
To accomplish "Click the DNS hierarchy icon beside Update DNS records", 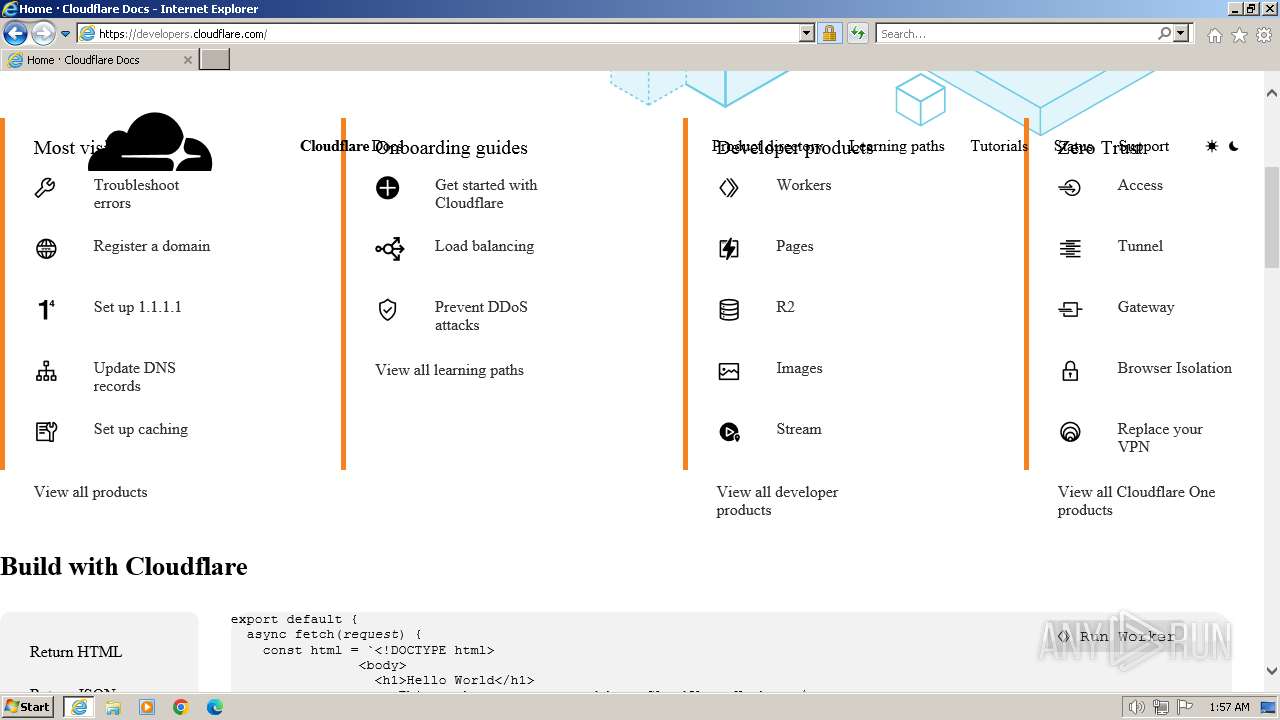I will (x=46, y=371).
